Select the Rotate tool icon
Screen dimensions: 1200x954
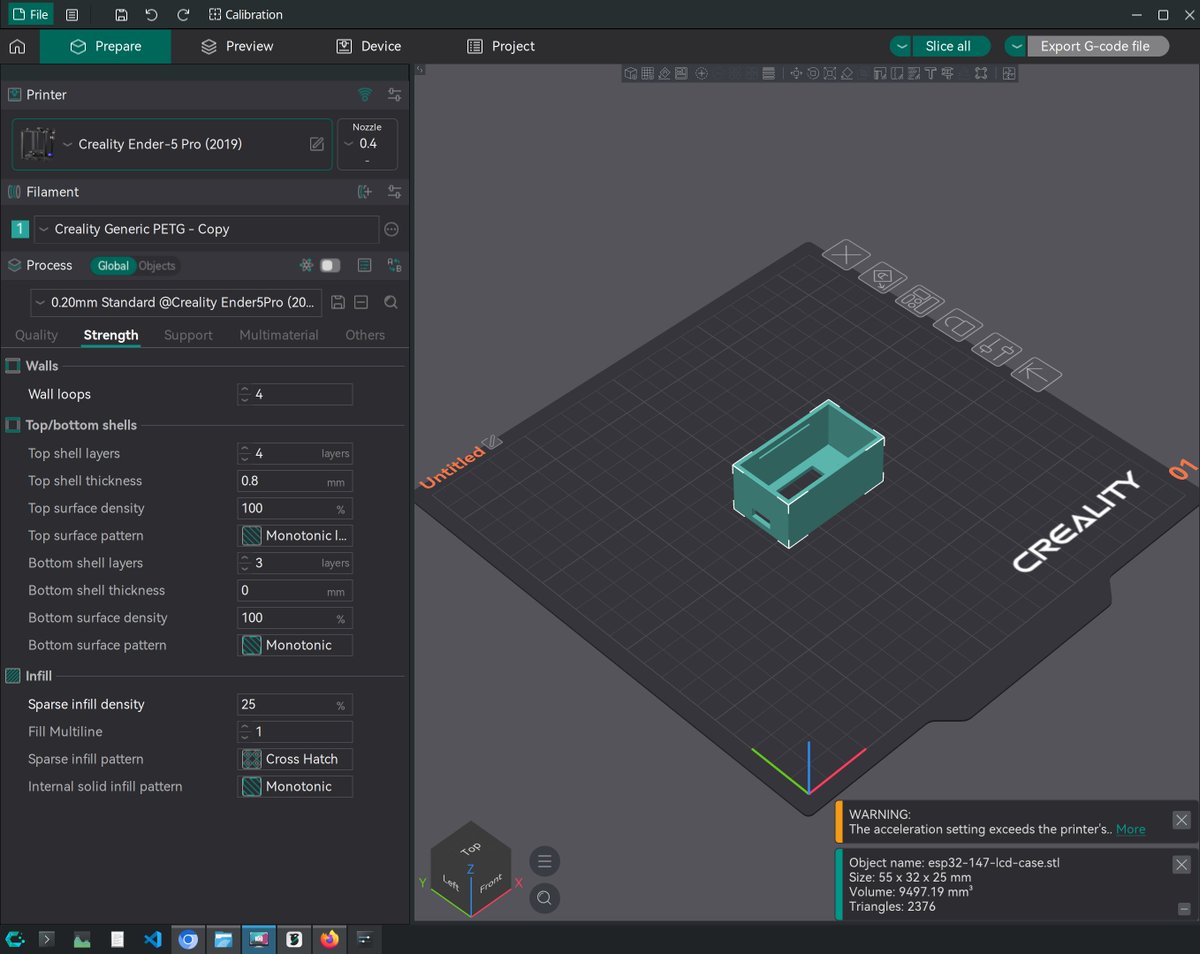tap(813, 73)
